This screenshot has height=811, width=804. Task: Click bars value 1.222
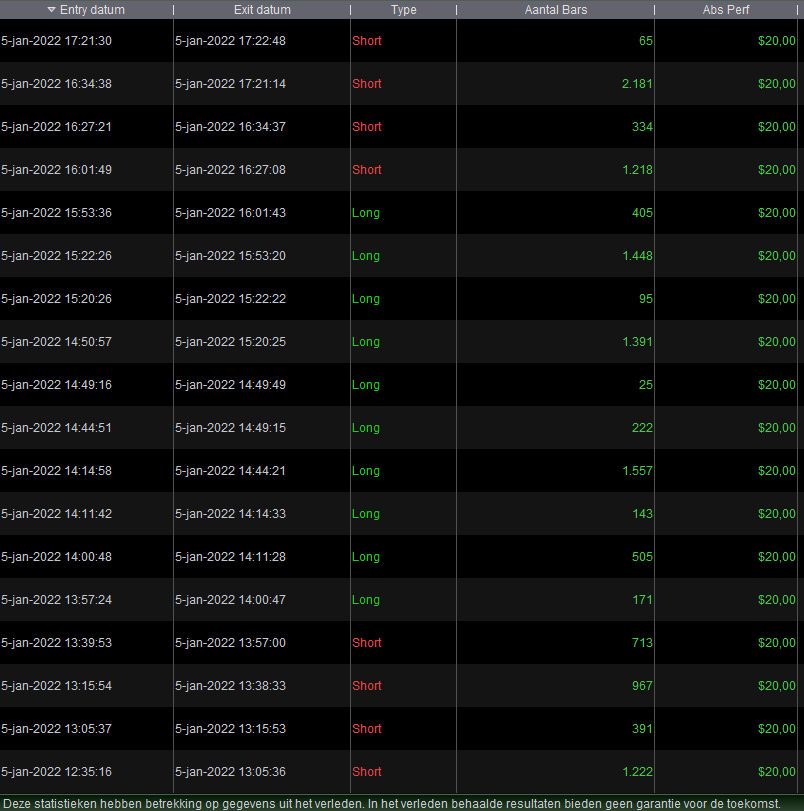(x=637, y=771)
